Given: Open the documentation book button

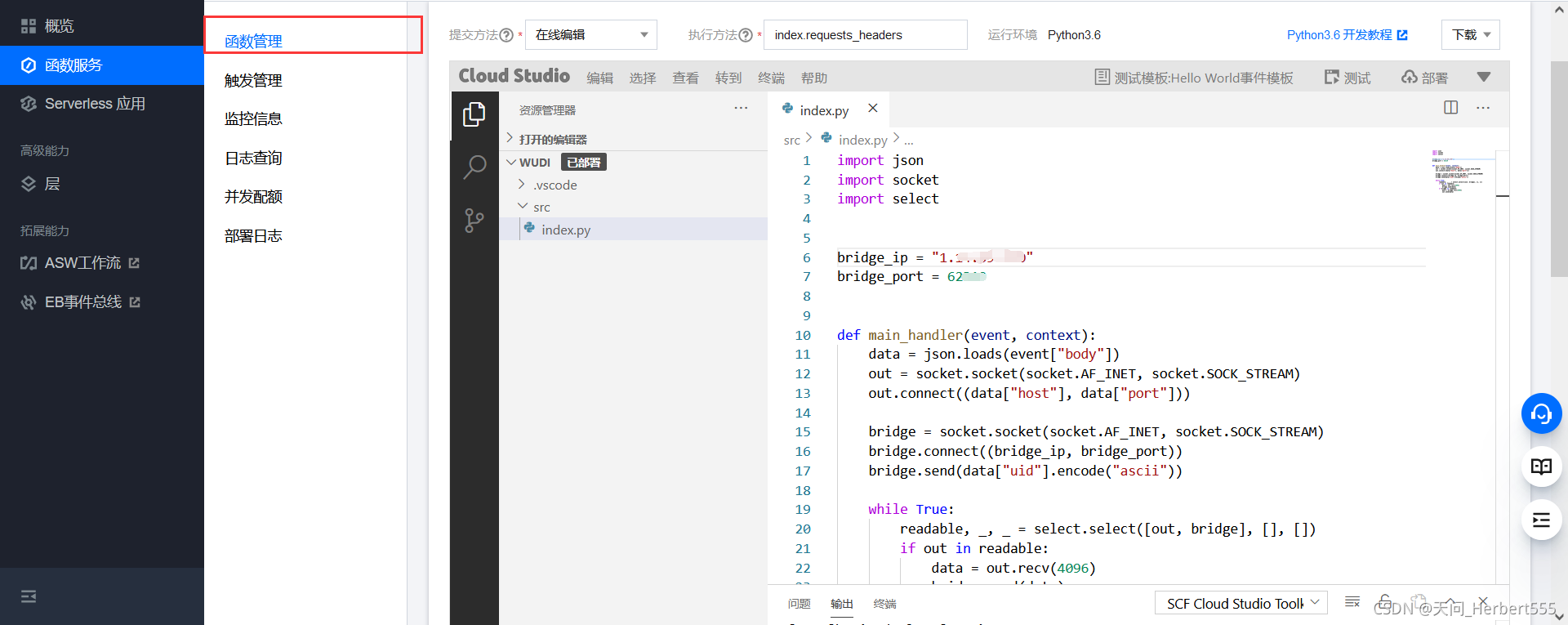Looking at the screenshot, I should [1541, 467].
